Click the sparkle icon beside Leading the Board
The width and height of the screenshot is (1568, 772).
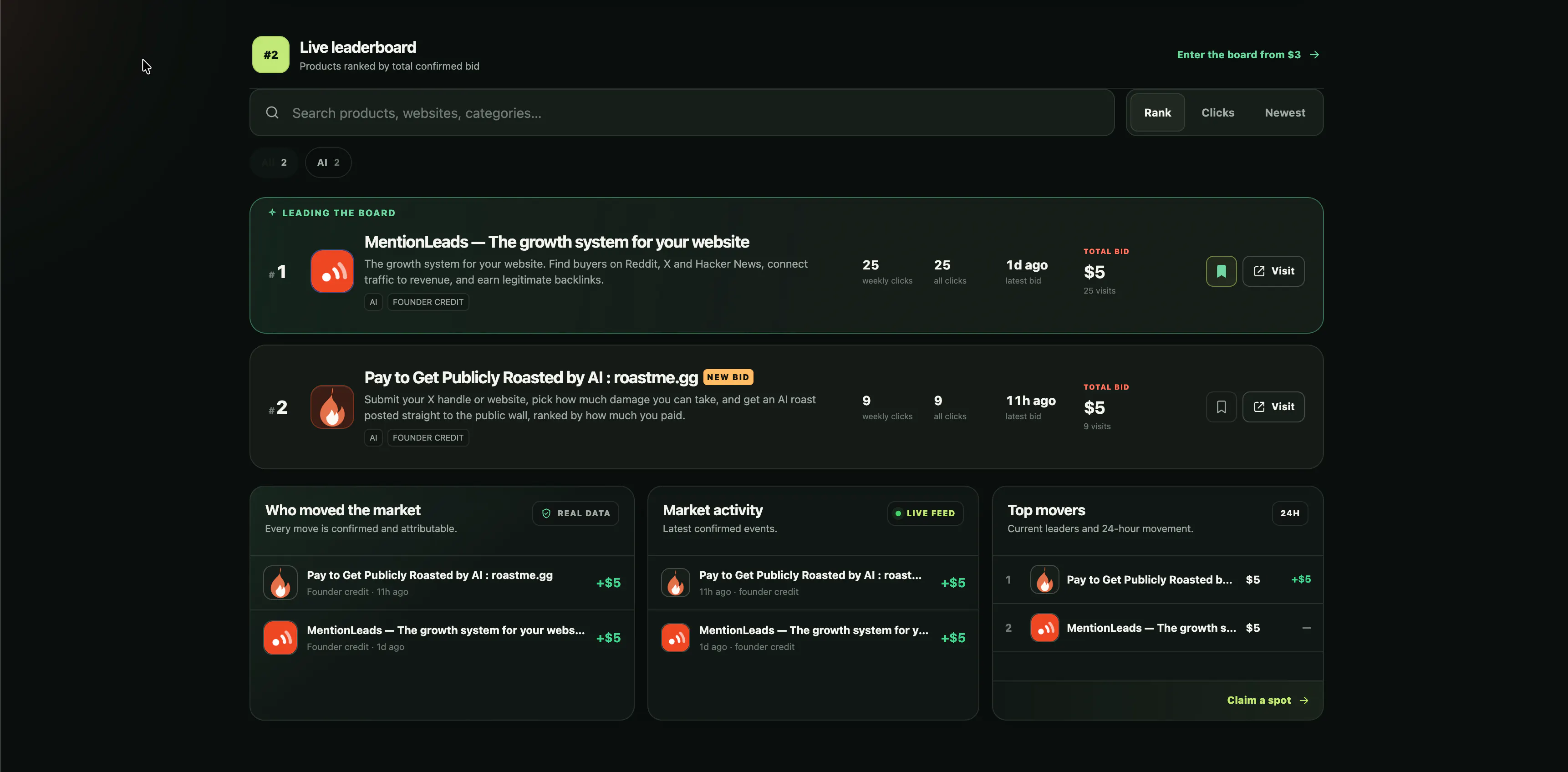[x=272, y=212]
